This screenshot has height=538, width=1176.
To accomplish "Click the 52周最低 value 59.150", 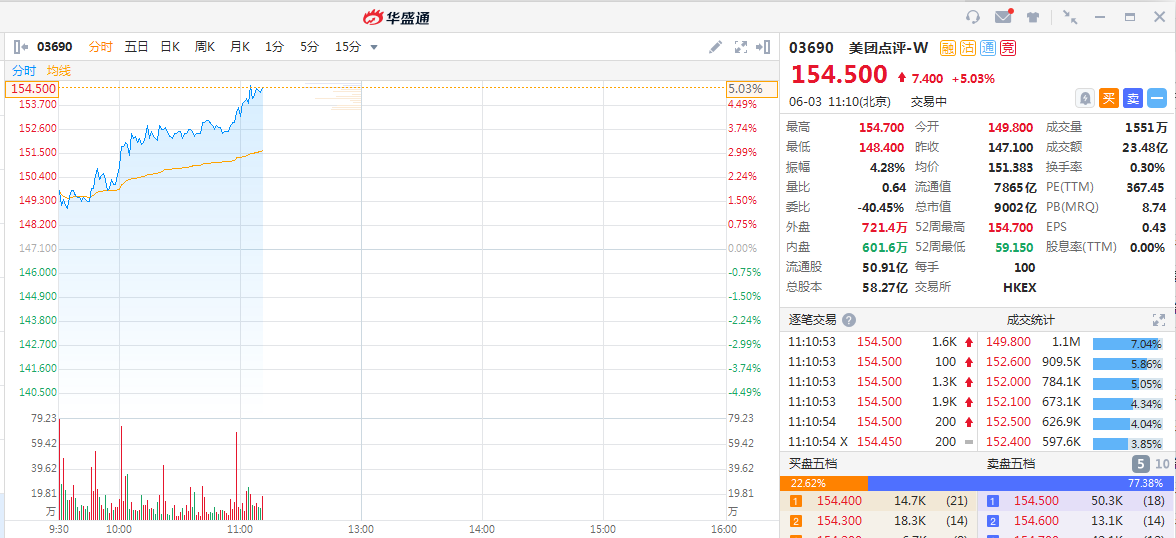I will tap(1016, 247).
